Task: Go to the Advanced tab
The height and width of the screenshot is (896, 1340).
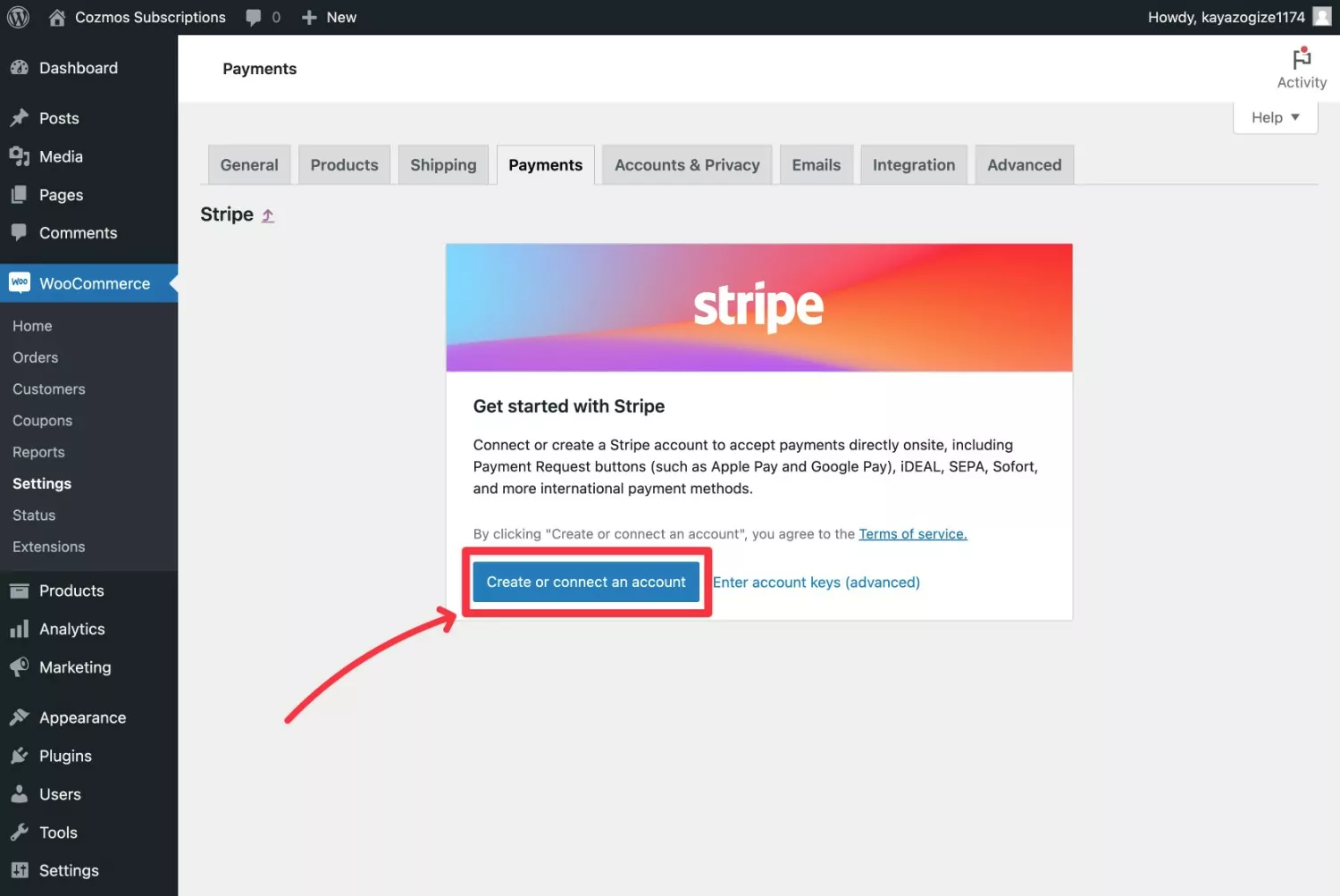Action: pos(1024,165)
